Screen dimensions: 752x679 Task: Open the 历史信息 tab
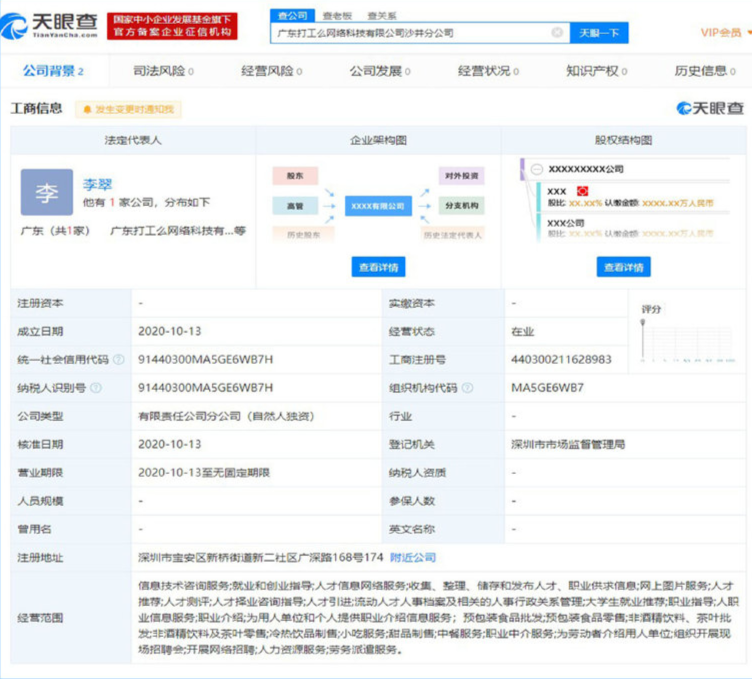coord(705,71)
